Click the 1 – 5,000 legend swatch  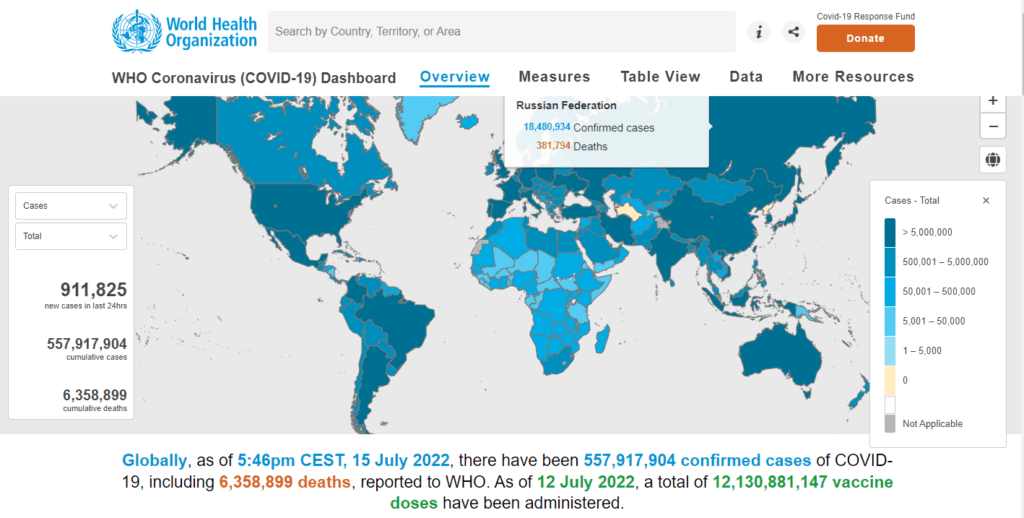pyautogui.click(x=890, y=351)
